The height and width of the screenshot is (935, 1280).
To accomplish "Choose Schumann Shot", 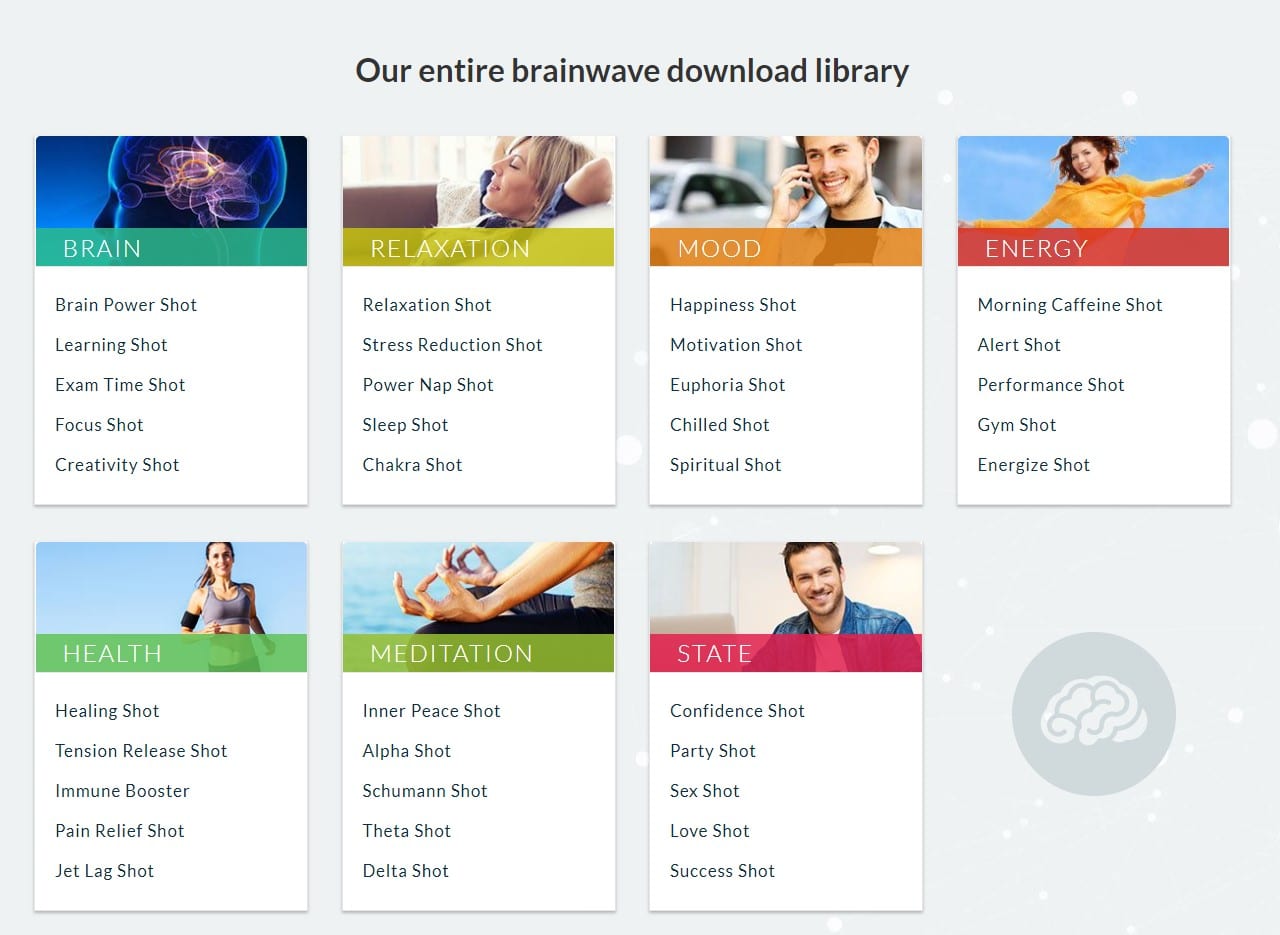I will 425,791.
